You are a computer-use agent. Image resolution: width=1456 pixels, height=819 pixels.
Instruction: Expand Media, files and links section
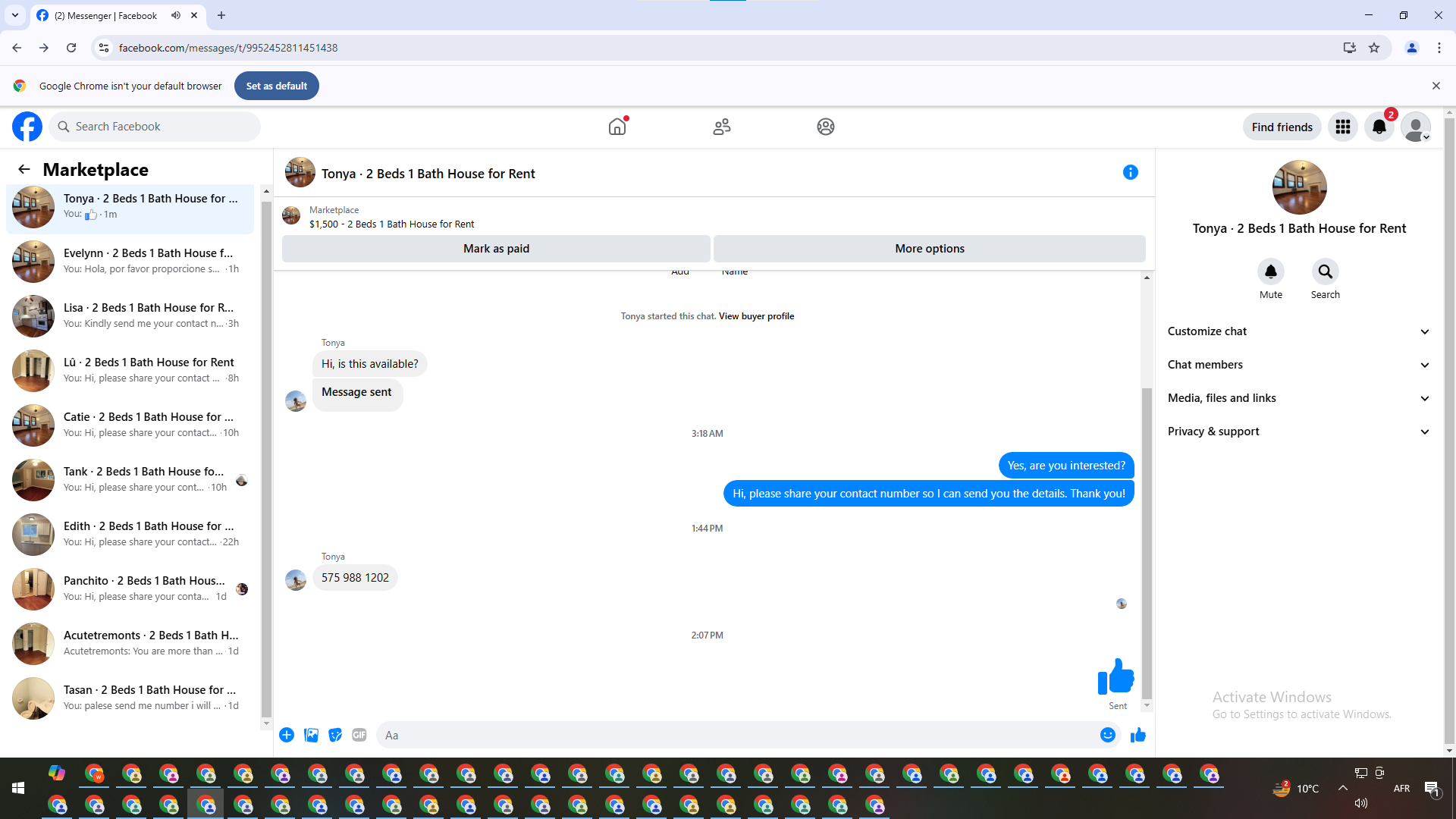1300,398
